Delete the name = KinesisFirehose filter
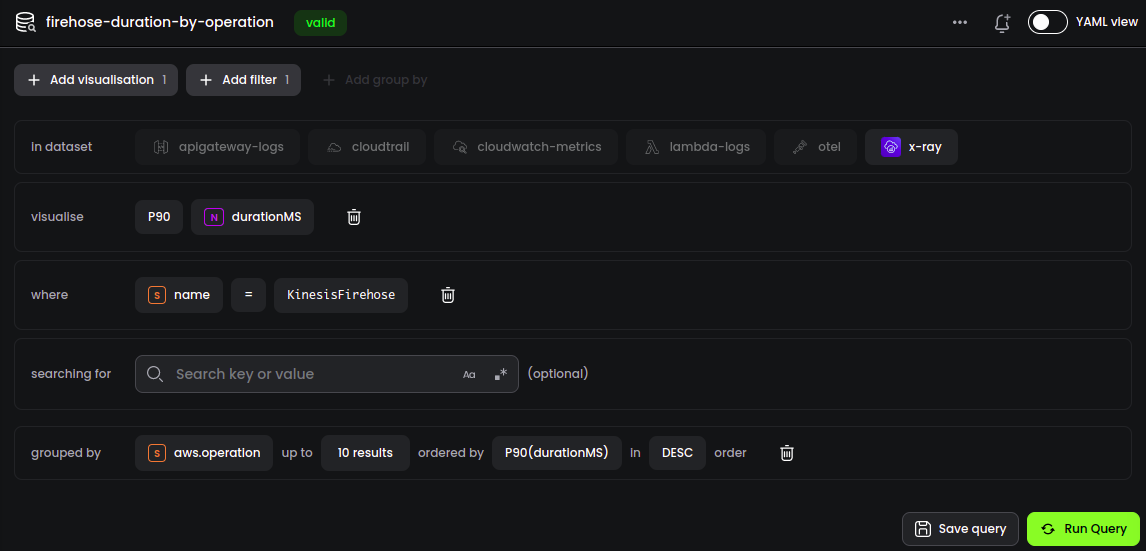Screen dimensions: 1146x551 (448, 295)
